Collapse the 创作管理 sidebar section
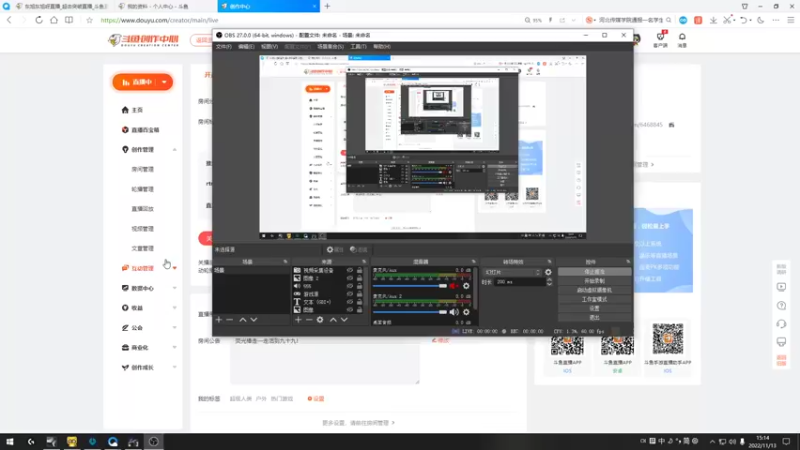 pos(174,150)
